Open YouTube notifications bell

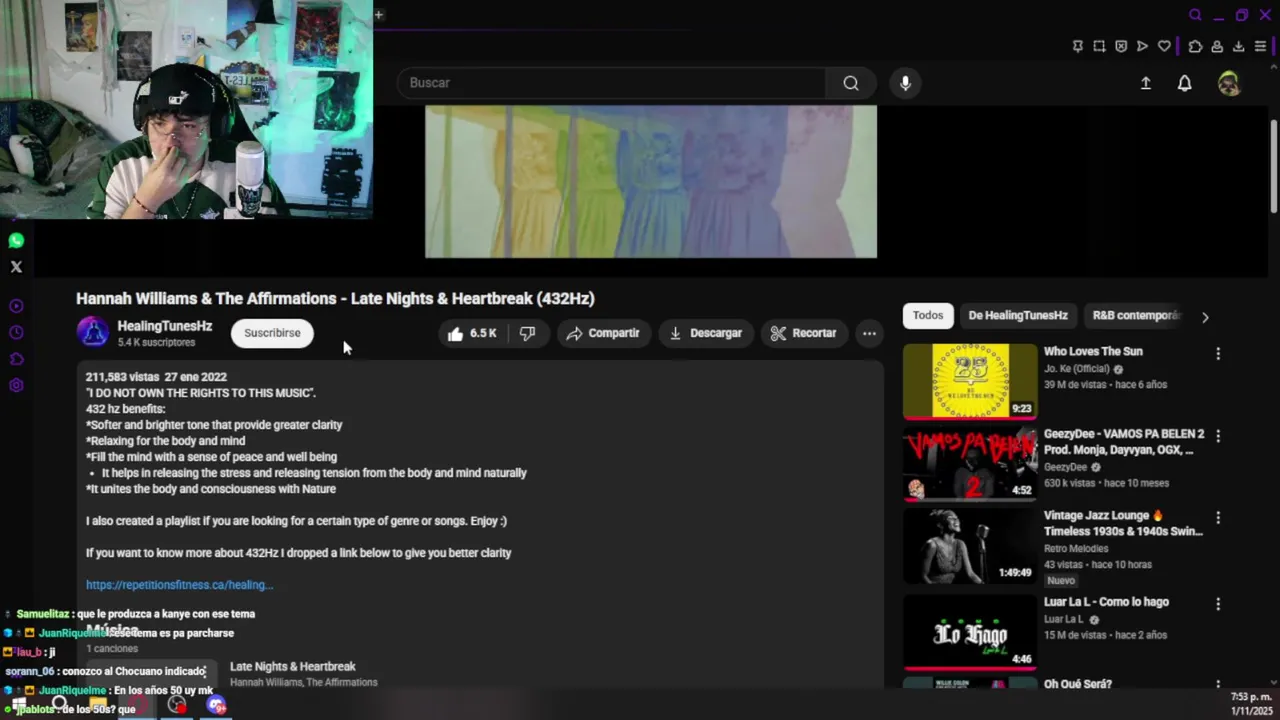point(1184,83)
